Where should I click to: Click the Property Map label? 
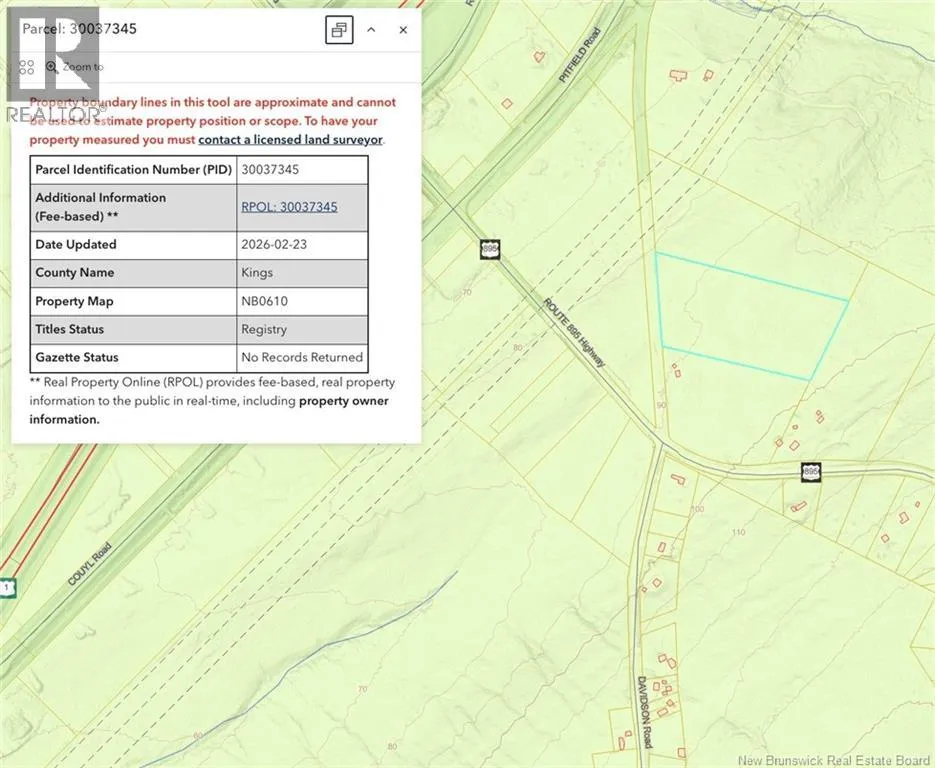click(x=75, y=301)
